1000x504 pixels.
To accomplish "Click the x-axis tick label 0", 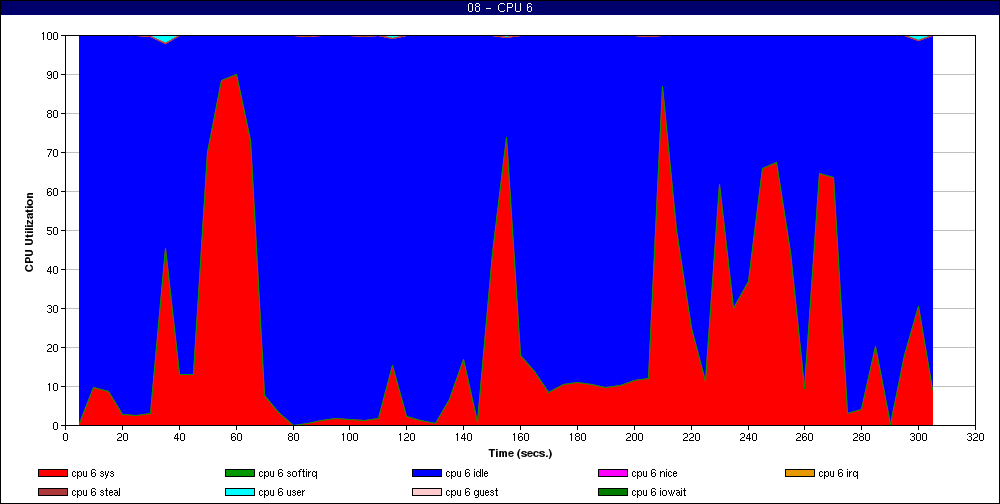I will 65,437.
